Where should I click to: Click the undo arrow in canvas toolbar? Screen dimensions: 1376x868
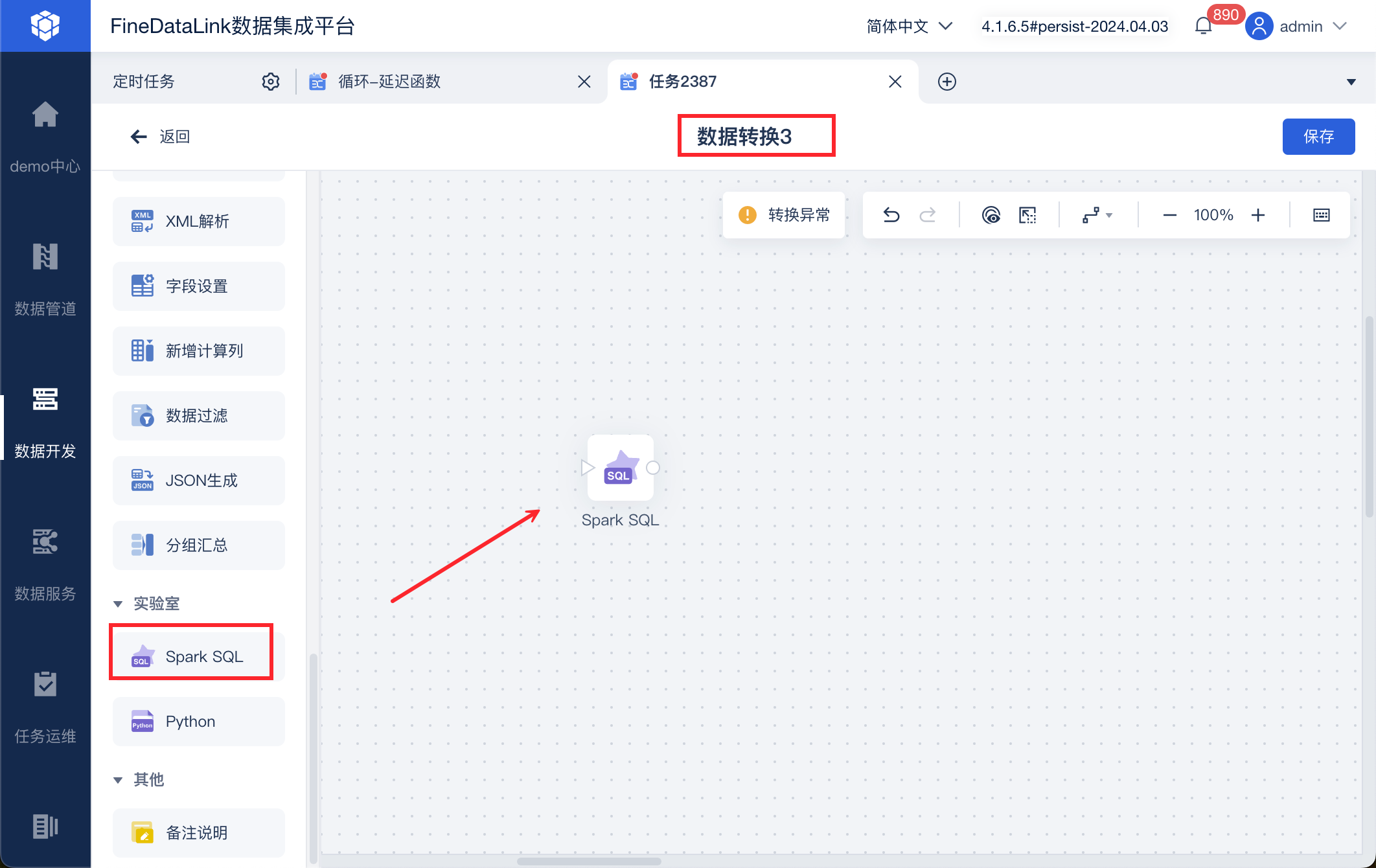coord(891,215)
